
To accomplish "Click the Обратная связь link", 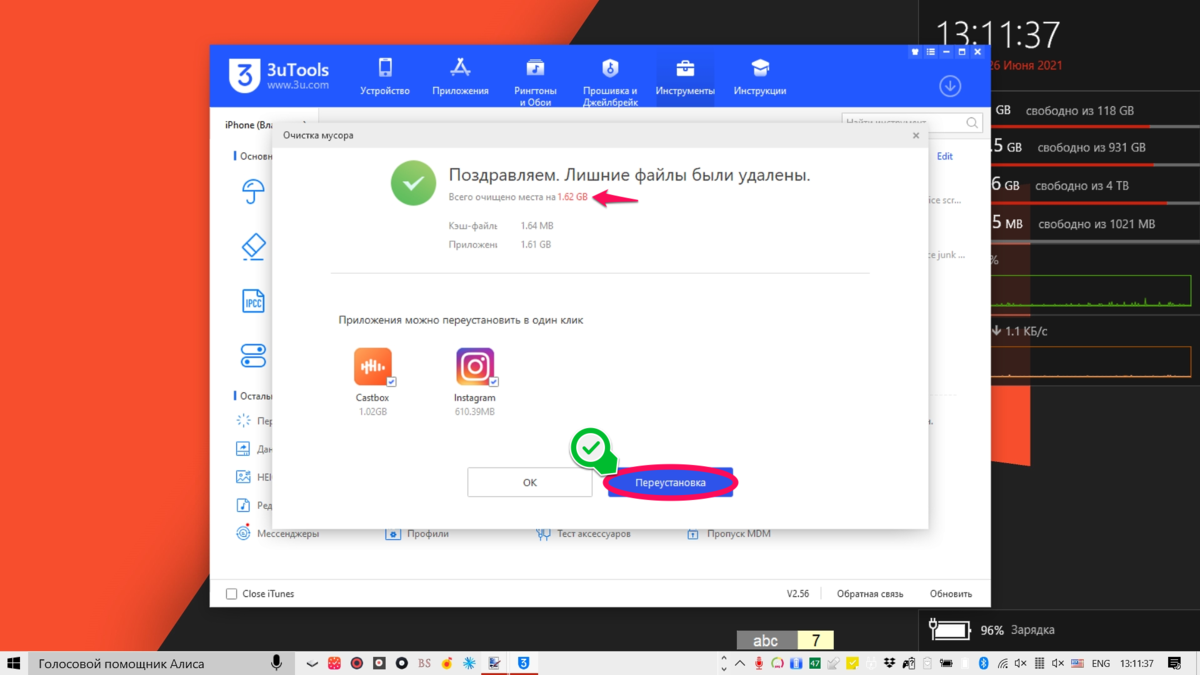I will coord(870,594).
